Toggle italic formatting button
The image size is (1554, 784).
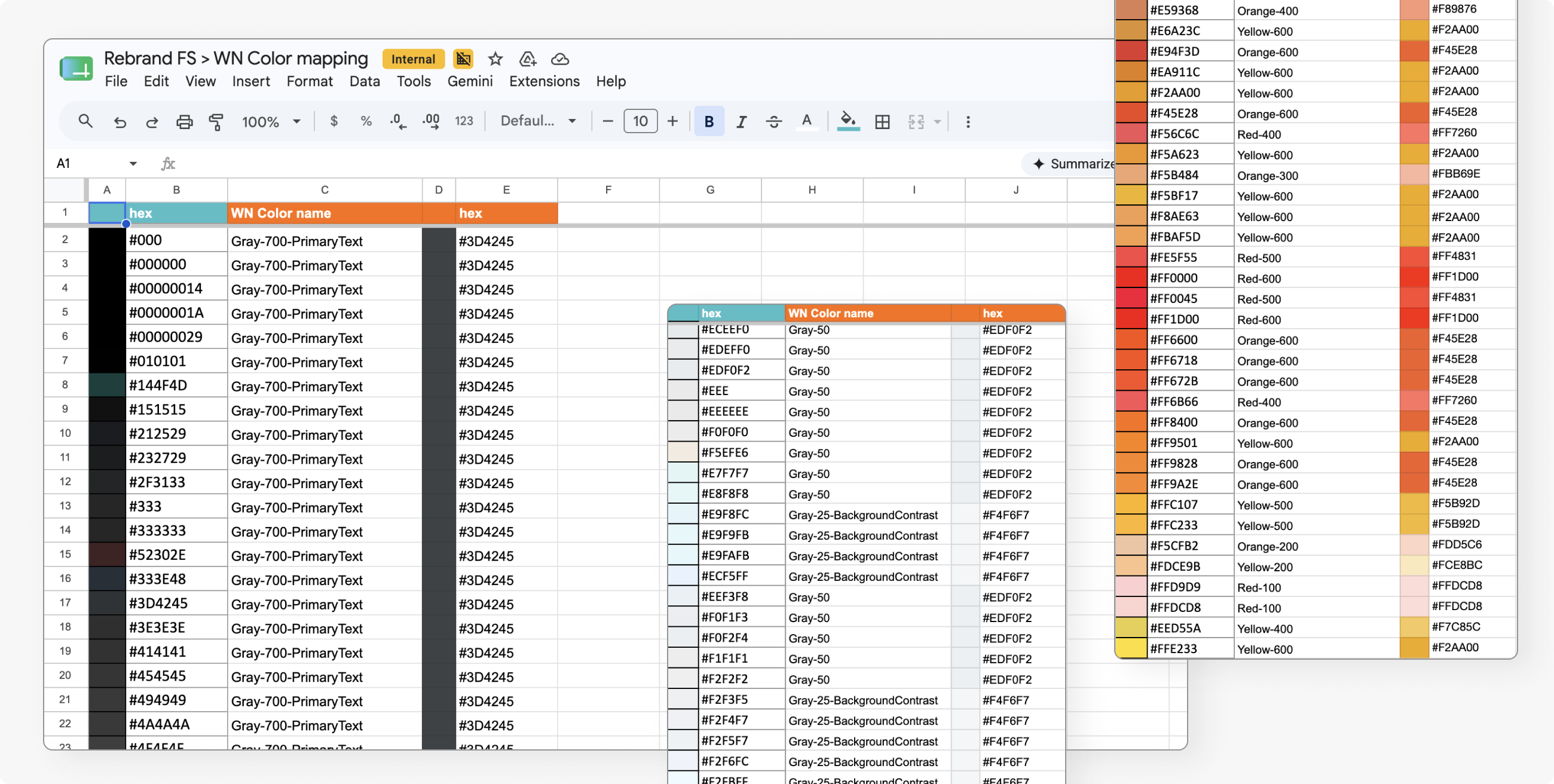741,122
